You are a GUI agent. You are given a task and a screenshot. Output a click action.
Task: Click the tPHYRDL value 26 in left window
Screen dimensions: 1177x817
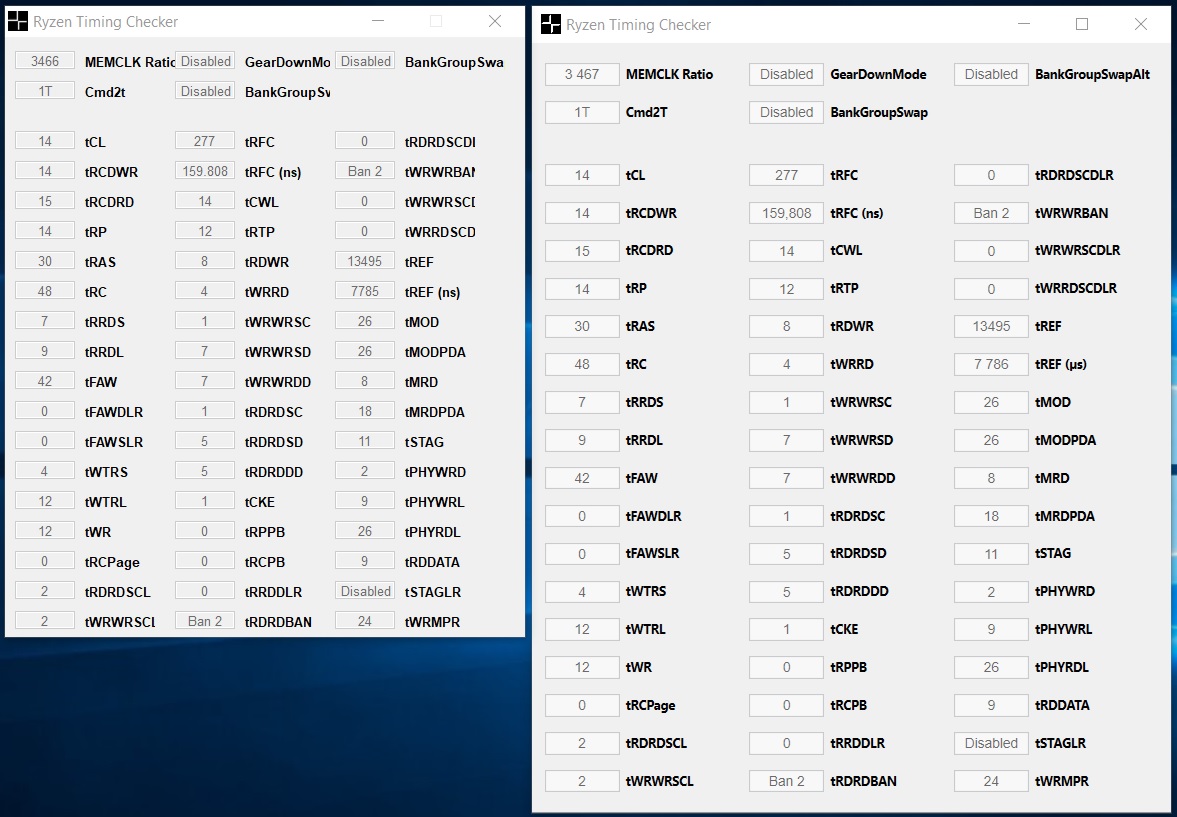pyautogui.click(x=365, y=532)
